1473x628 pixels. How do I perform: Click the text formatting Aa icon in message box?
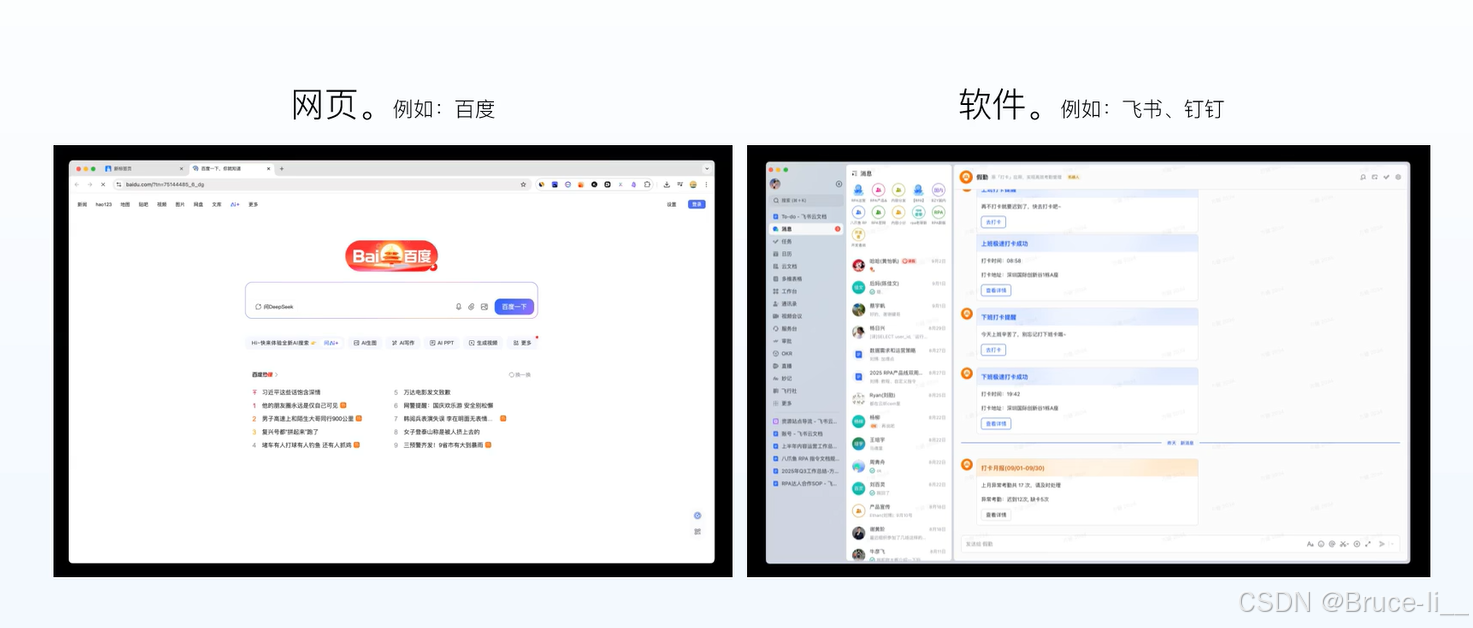point(1310,544)
